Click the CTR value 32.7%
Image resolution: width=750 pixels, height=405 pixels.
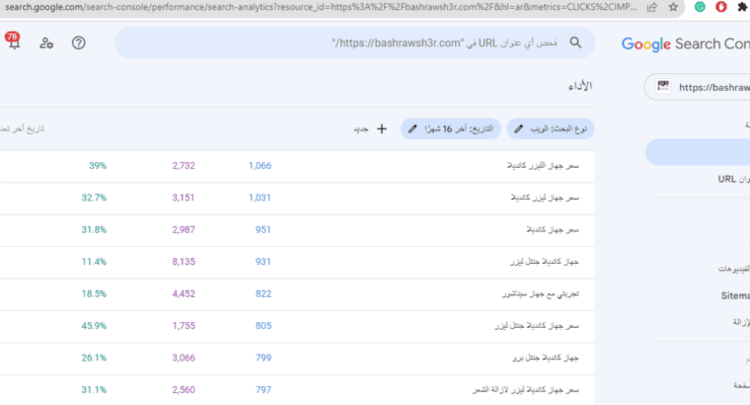pyautogui.click(x=94, y=197)
